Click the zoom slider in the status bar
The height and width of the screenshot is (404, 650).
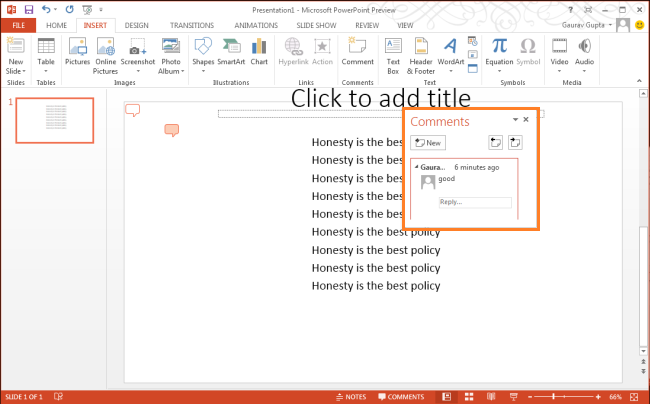554,397
